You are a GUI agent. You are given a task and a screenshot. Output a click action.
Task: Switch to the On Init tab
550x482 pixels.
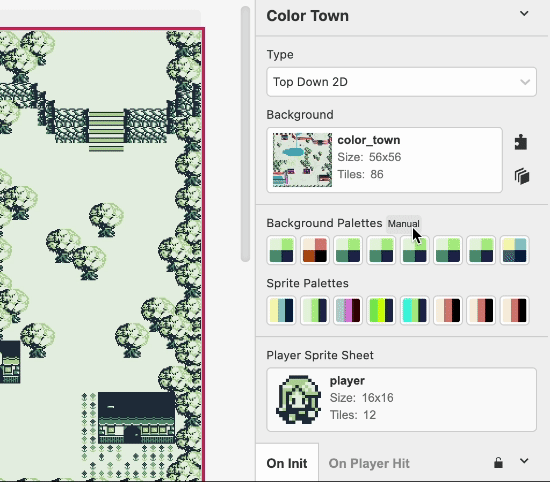287,463
